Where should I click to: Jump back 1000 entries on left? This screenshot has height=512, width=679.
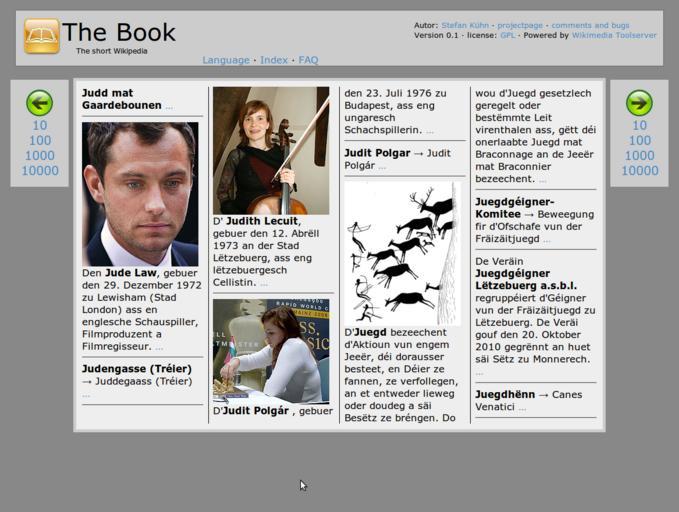pos(39,156)
